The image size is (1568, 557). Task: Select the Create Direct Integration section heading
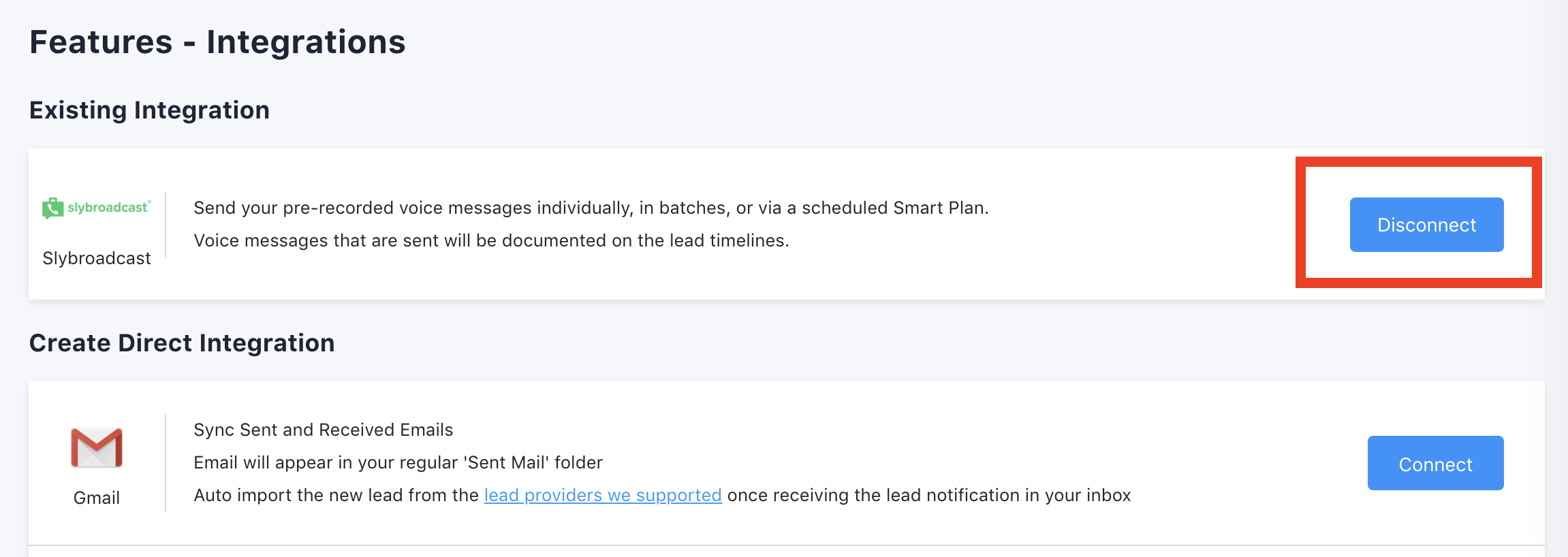coord(182,343)
